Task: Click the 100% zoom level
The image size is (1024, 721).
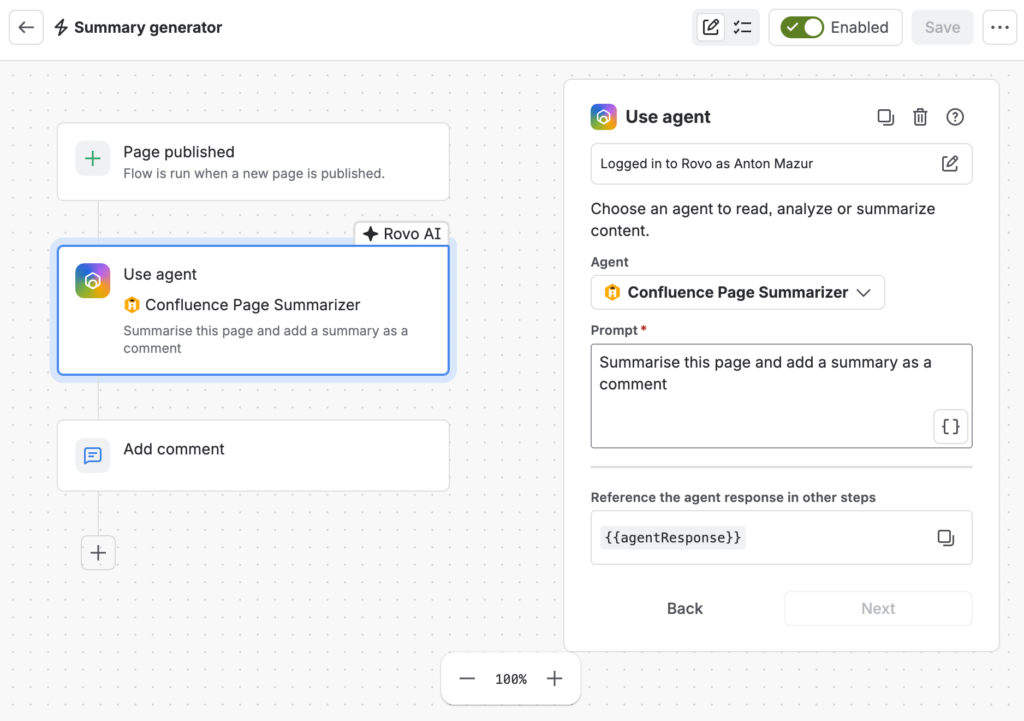Action: [x=511, y=679]
